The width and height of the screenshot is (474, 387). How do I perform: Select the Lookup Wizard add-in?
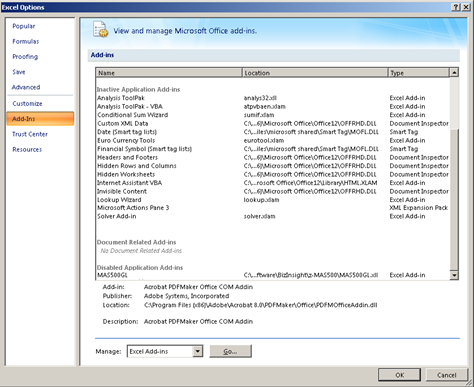[272, 200]
